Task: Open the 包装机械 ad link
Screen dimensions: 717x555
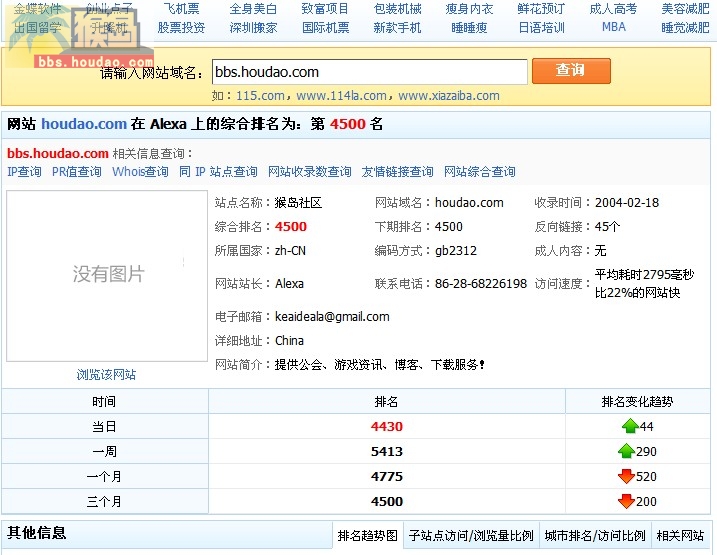Action: click(397, 9)
